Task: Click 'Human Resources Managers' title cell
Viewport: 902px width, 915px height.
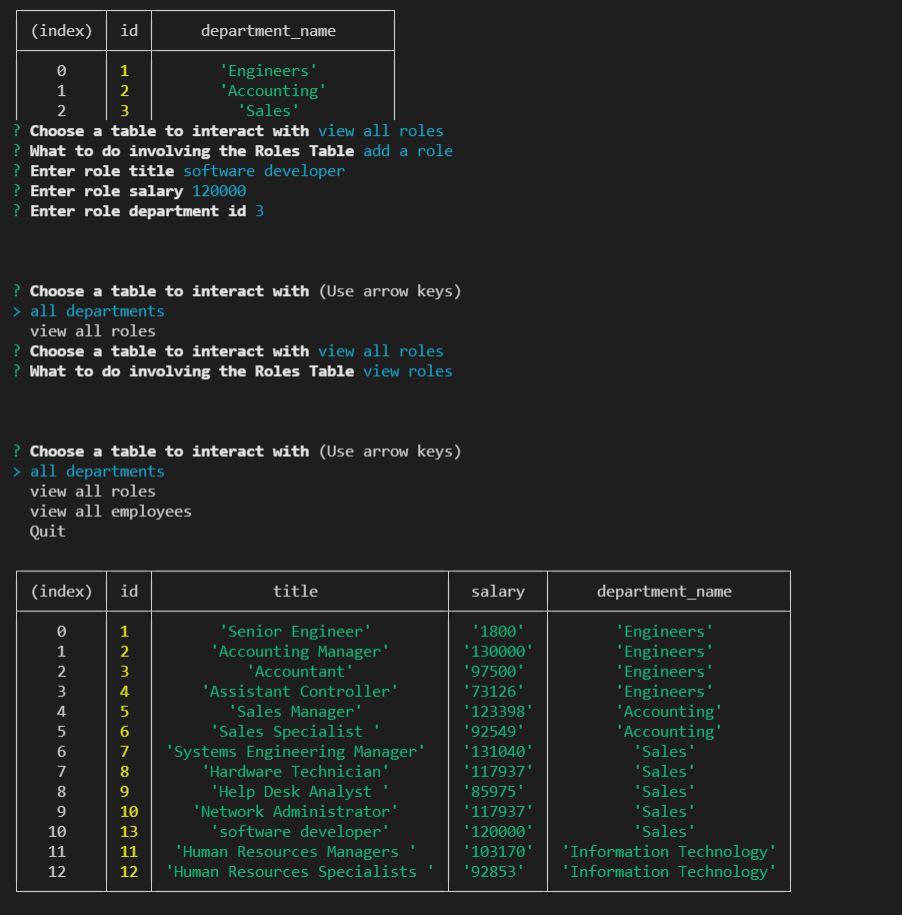Action: tap(295, 851)
